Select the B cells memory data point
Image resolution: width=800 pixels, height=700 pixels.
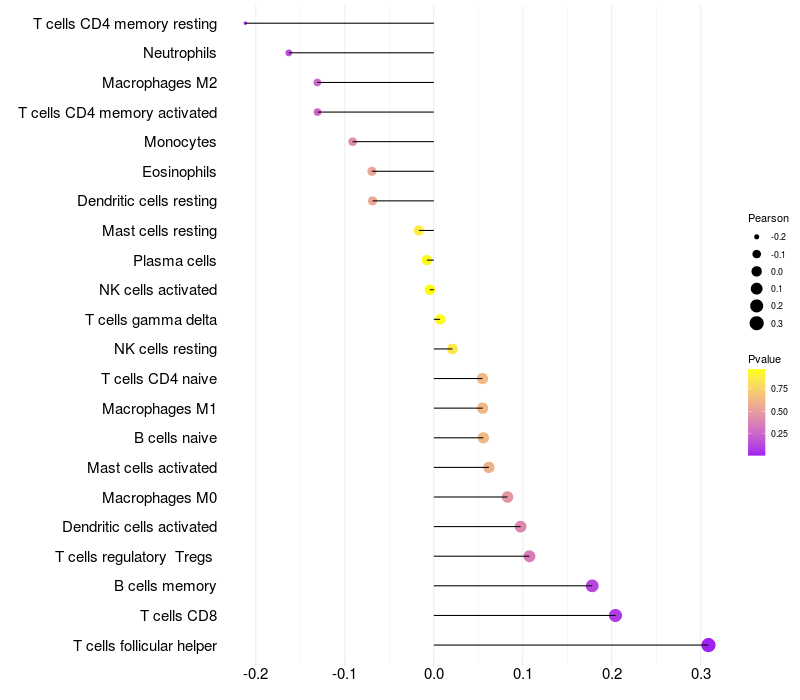click(x=592, y=586)
